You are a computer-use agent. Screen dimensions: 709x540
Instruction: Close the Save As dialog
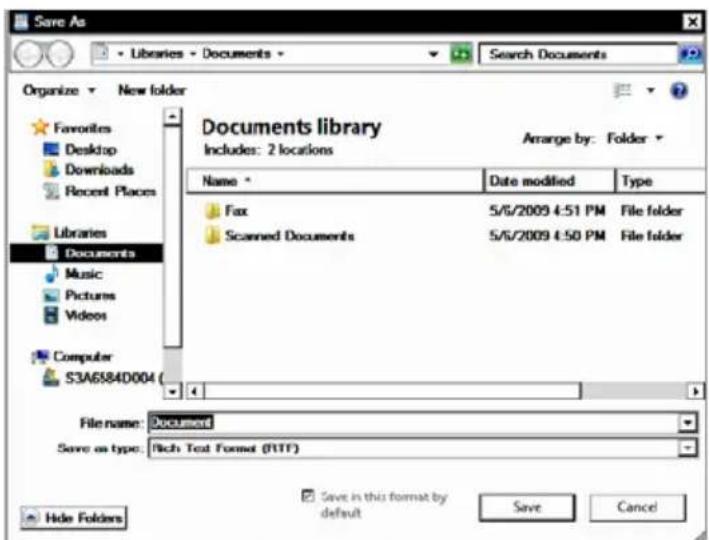point(693,22)
